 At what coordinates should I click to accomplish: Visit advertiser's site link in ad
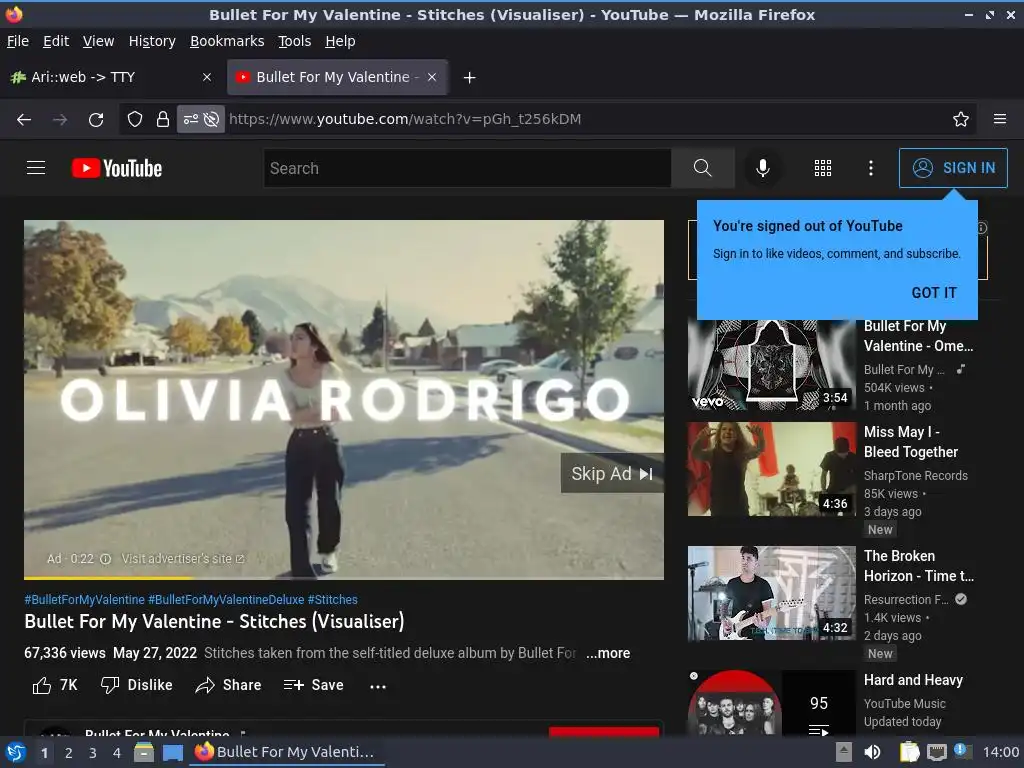(183, 559)
